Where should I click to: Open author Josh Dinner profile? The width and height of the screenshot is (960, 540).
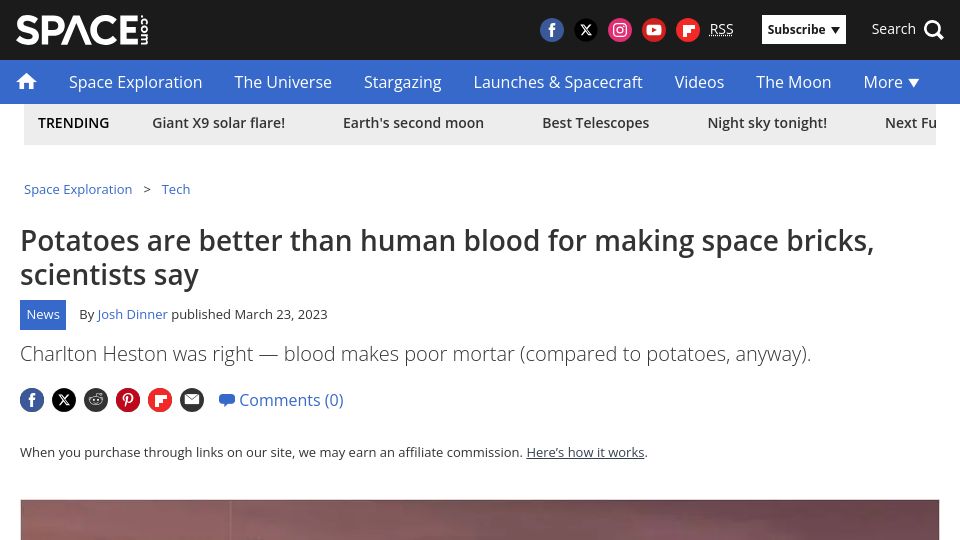[132, 315]
